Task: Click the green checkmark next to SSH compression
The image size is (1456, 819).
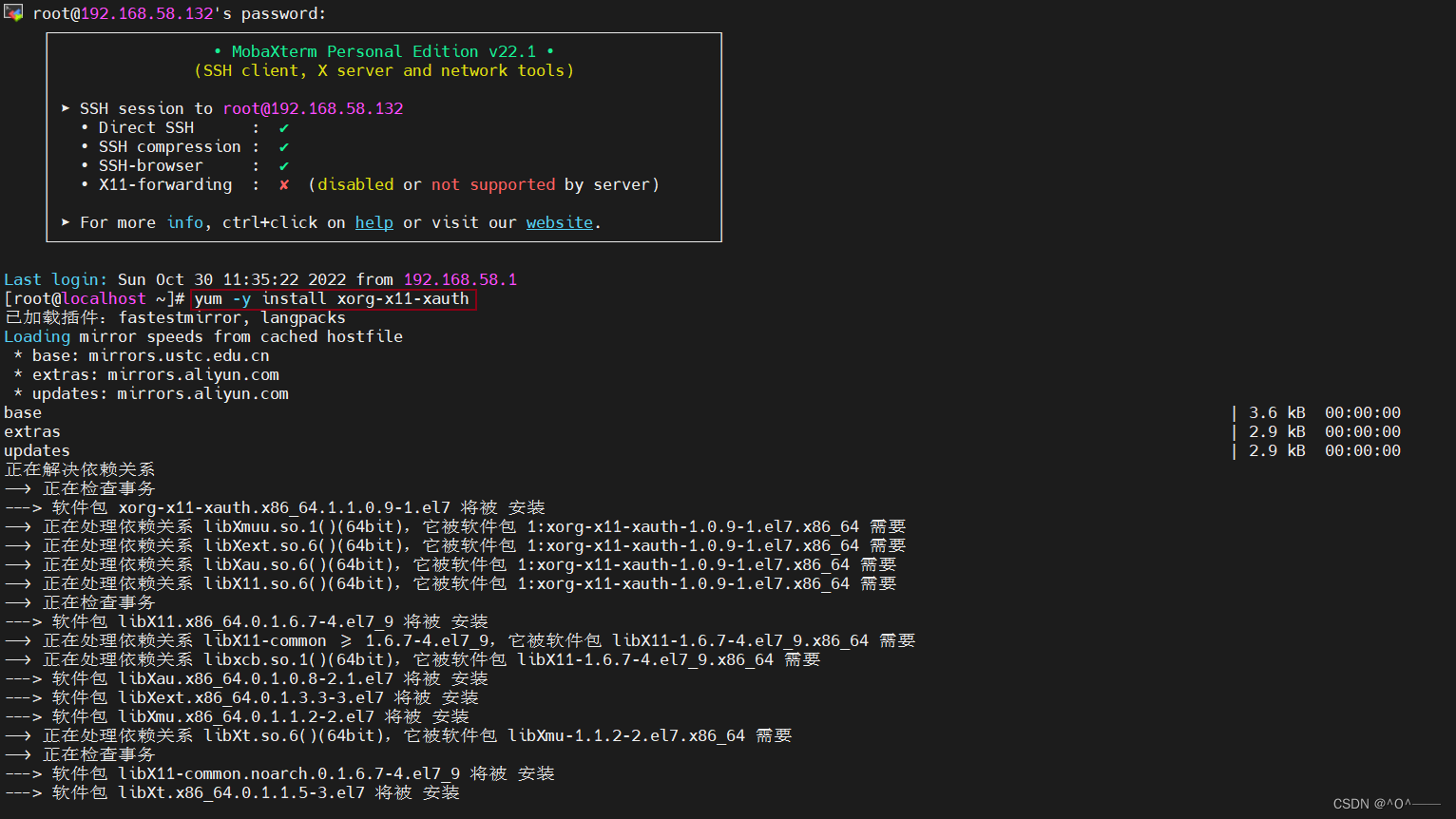Action: pos(282,145)
